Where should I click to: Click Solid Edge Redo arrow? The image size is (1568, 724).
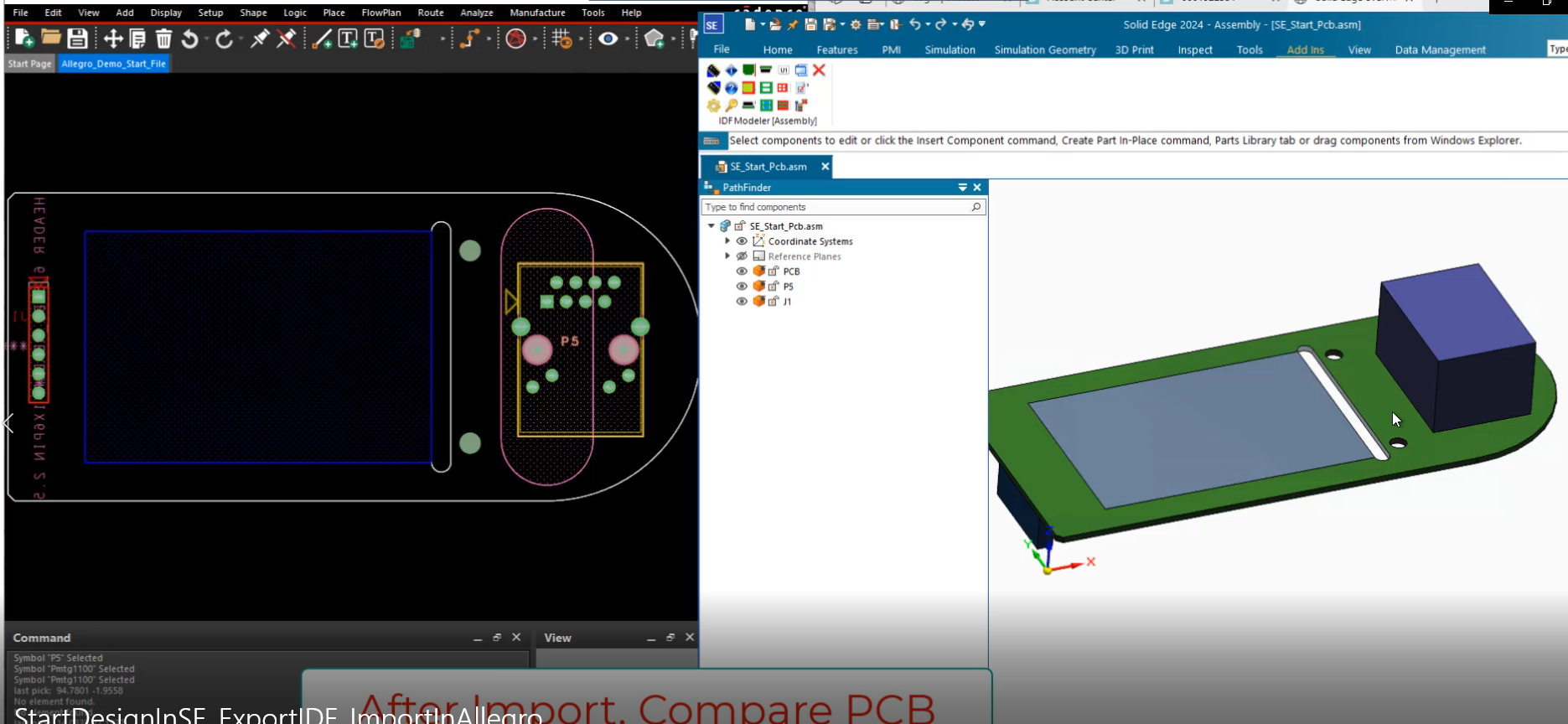pos(940,24)
